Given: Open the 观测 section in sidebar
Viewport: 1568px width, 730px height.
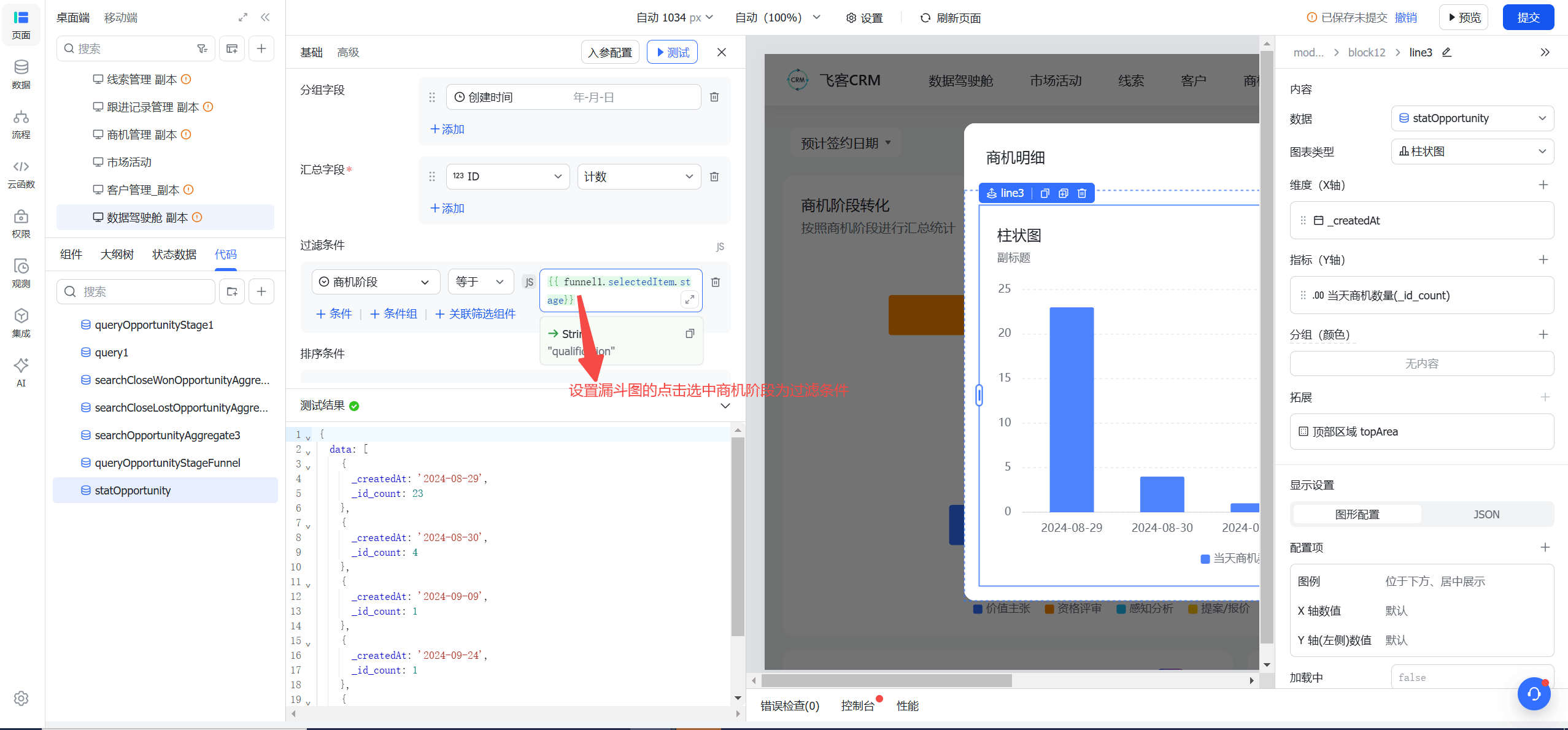Looking at the screenshot, I should tap(21, 274).
